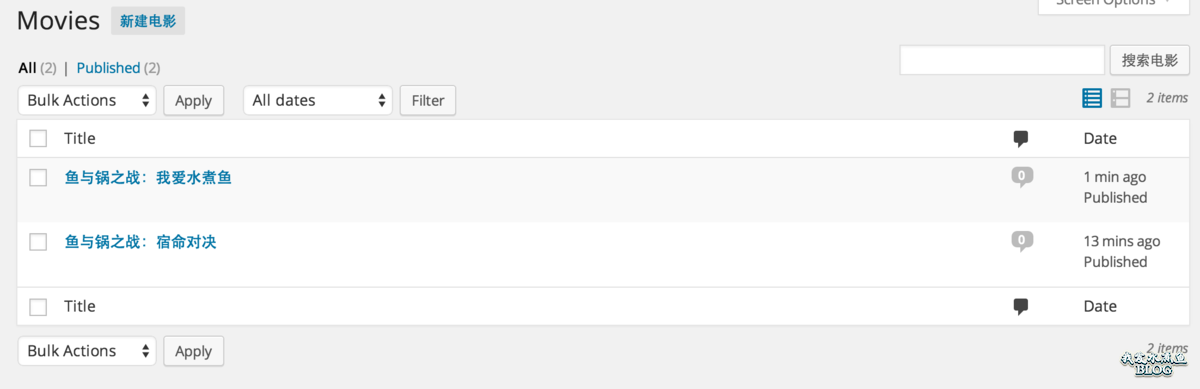Tick the checkbox for 鱼与锅之战：宿命对决
The width and height of the screenshot is (1200, 389).
pos(38,242)
